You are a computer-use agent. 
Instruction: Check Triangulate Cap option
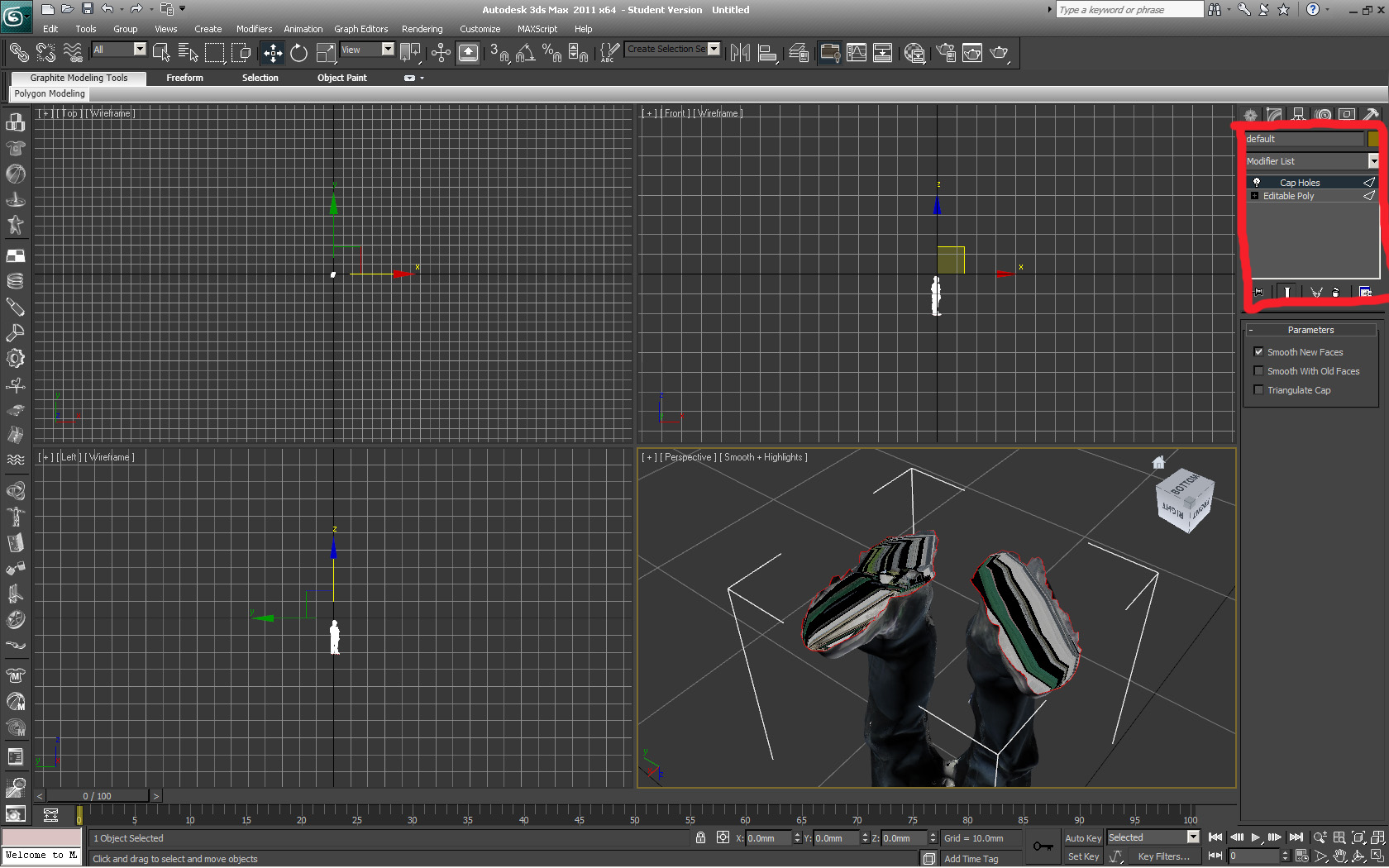click(1258, 389)
